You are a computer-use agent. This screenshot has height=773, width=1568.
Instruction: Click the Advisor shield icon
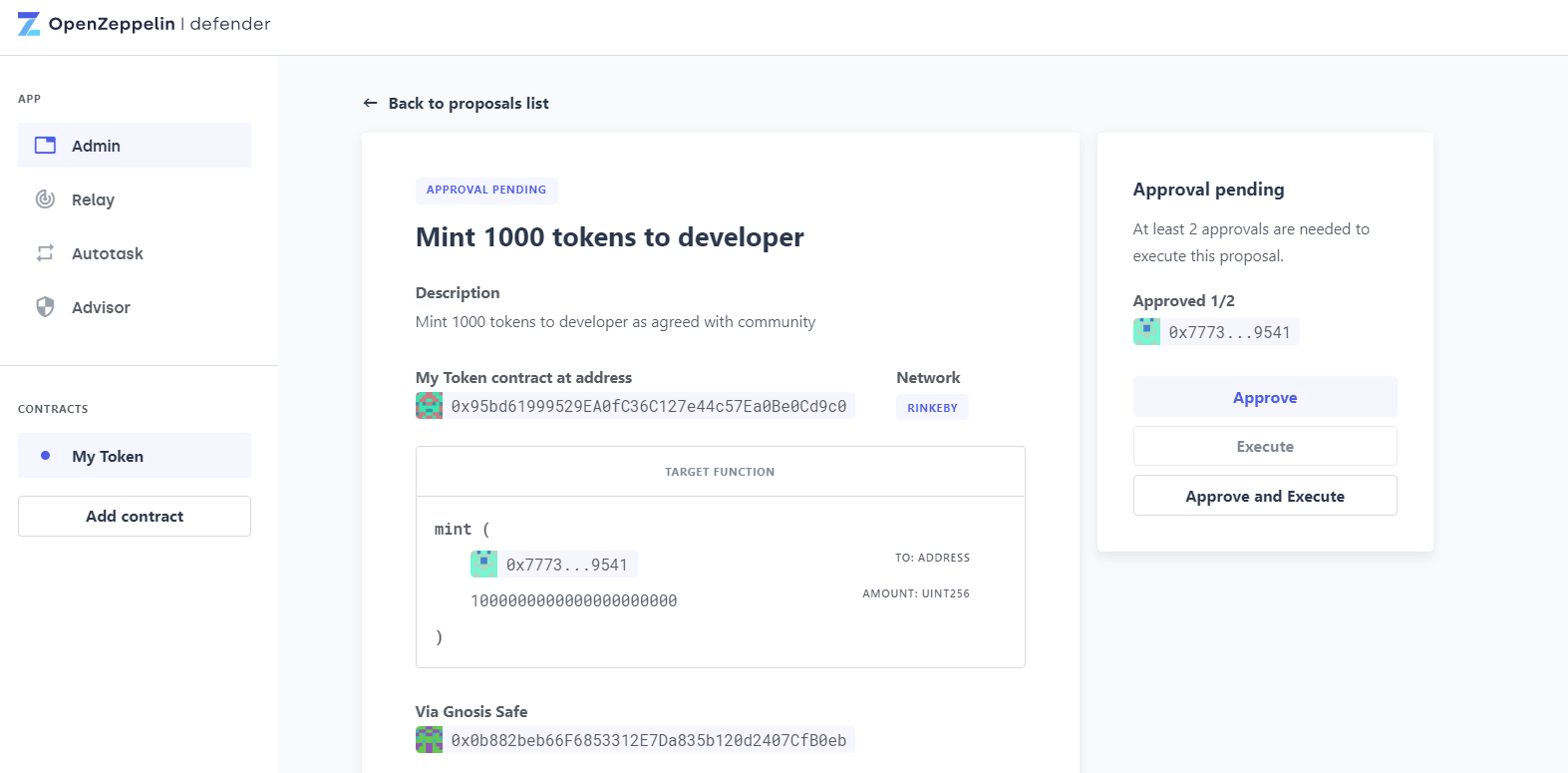pyautogui.click(x=45, y=307)
